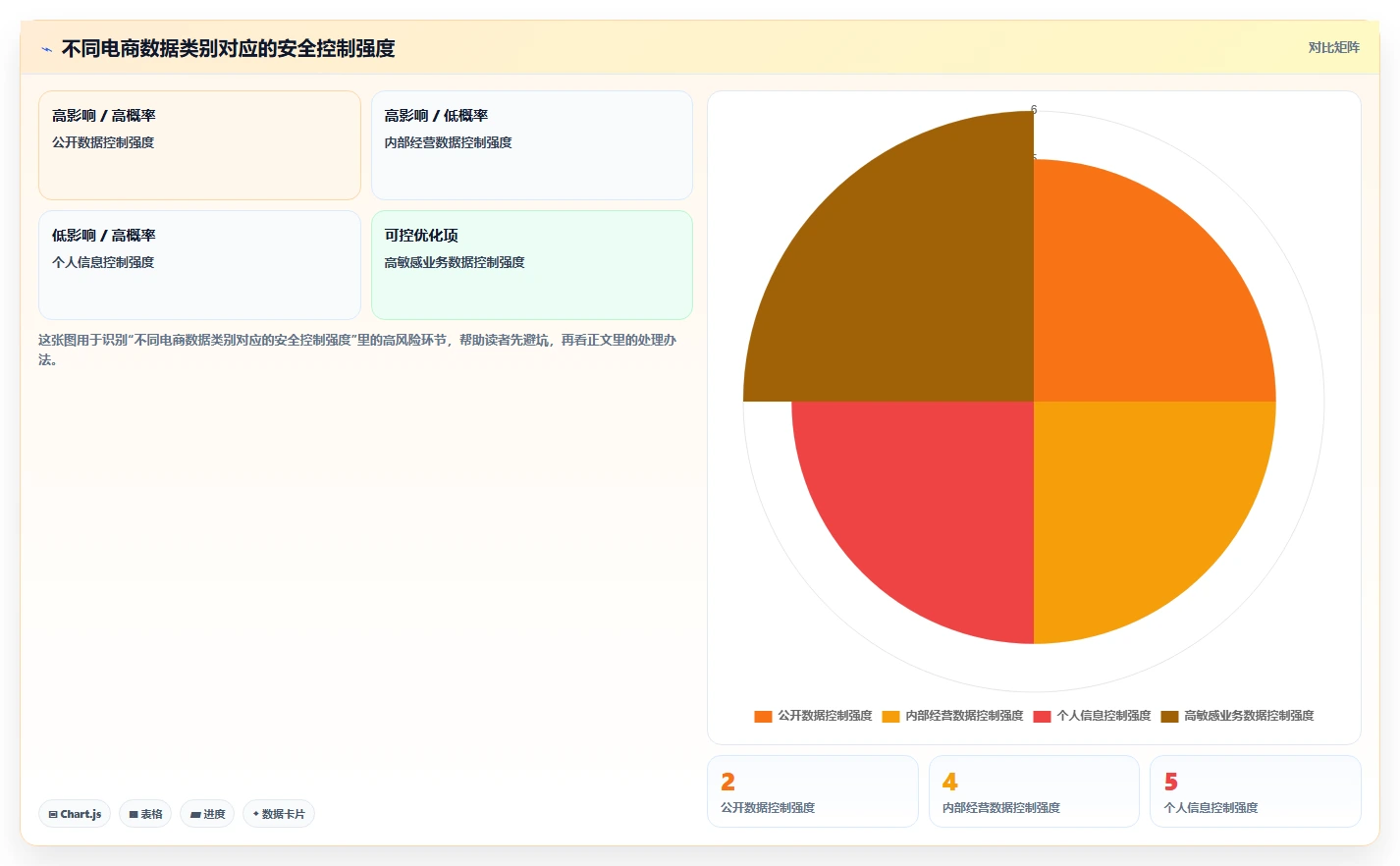Open the stat card showing value 2
This screenshot has height=866, width=1400.
pos(813,791)
